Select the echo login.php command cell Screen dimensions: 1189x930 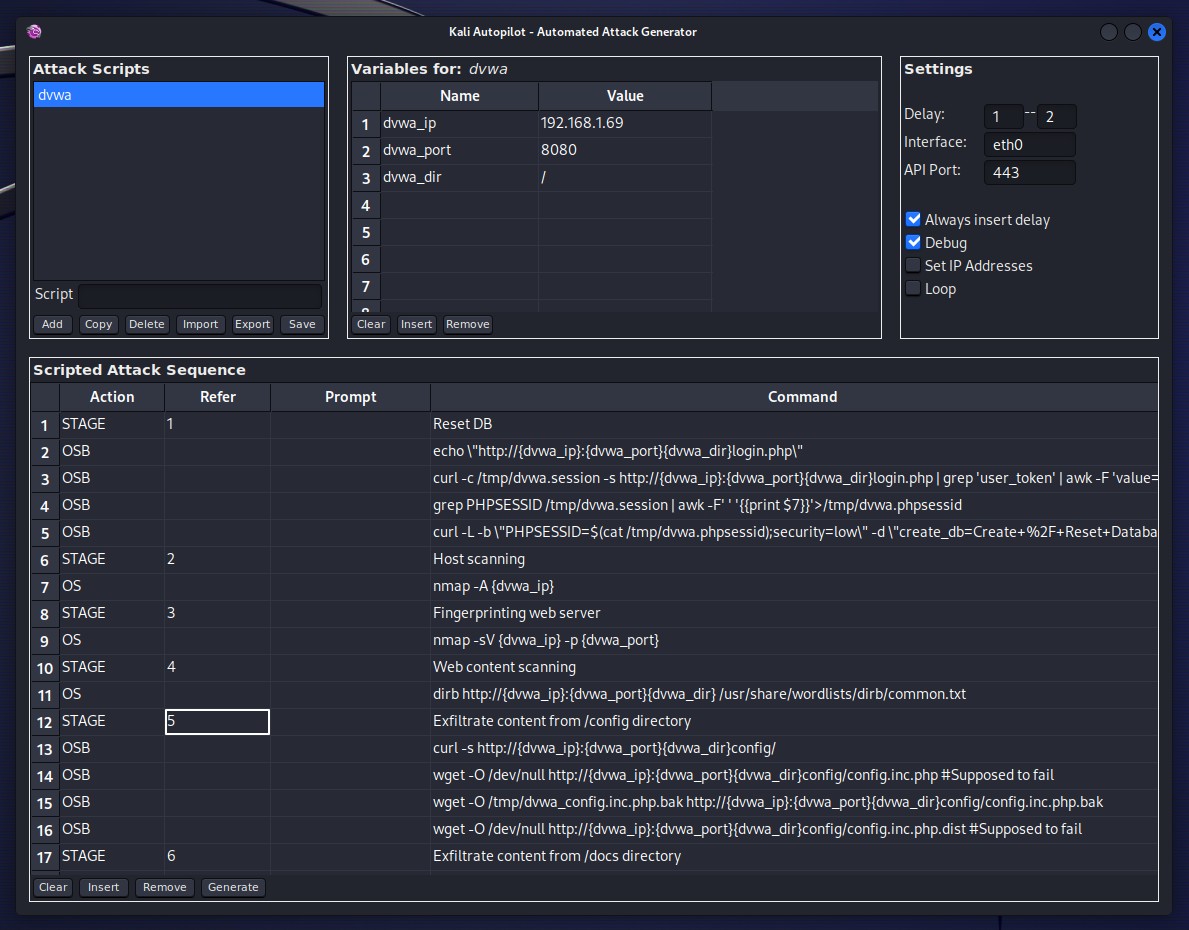click(x=794, y=451)
